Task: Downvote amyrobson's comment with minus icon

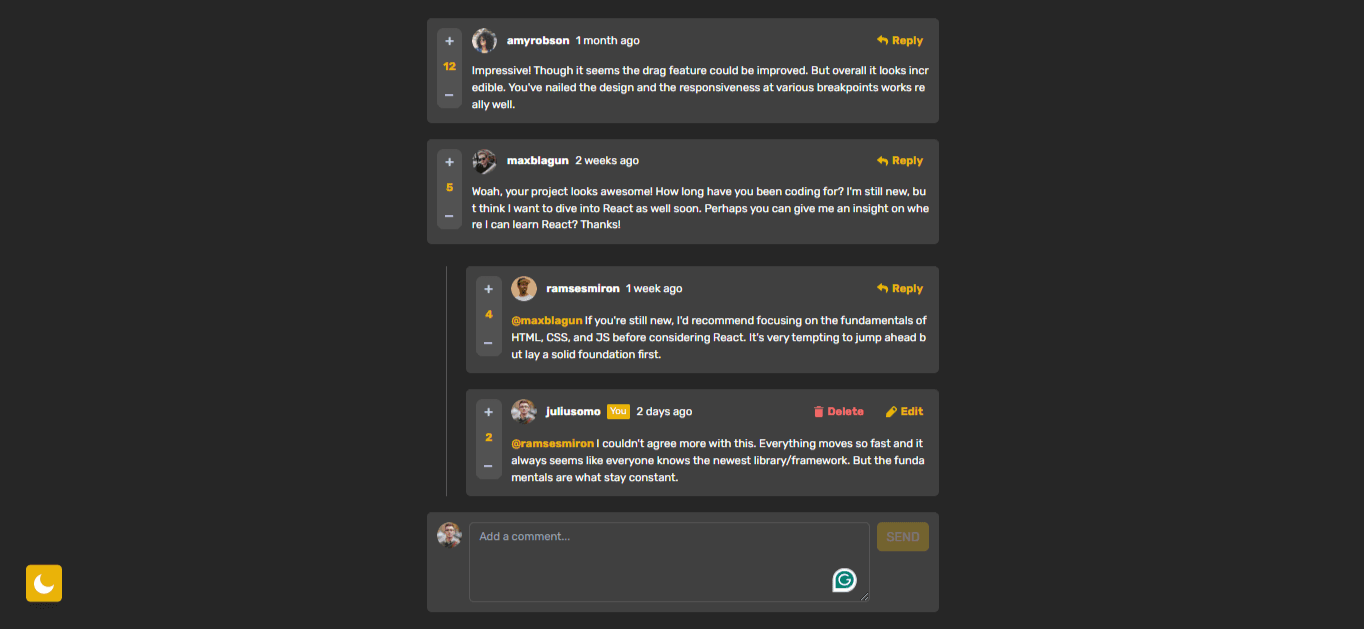Action: [449, 95]
